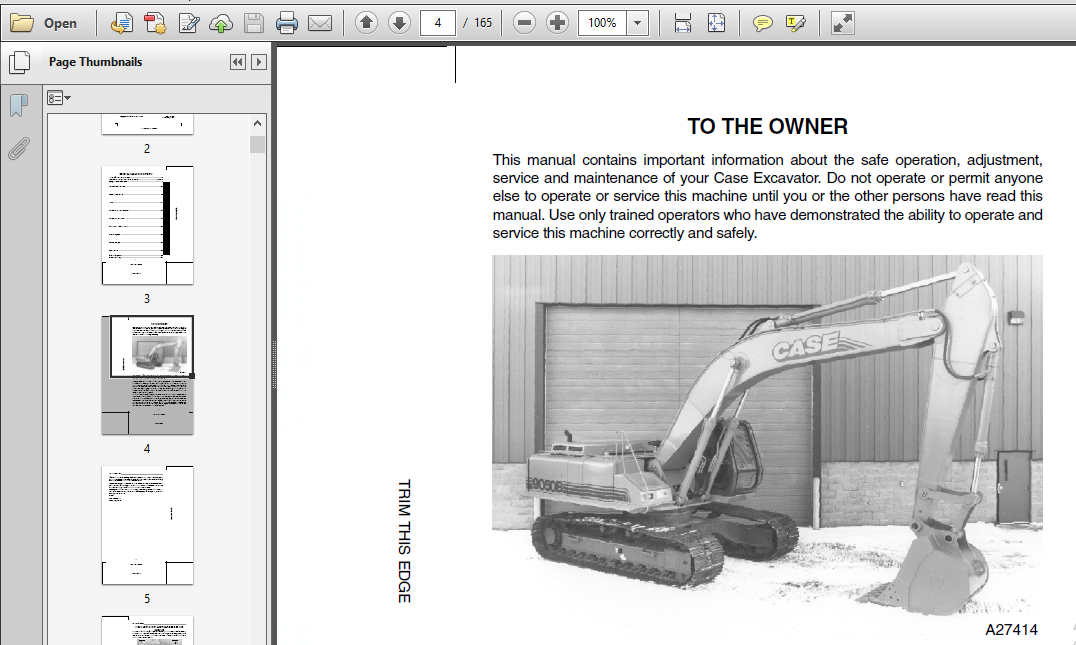
Task: Click the edit document pencil icon
Action: pyautogui.click(x=188, y=23)
